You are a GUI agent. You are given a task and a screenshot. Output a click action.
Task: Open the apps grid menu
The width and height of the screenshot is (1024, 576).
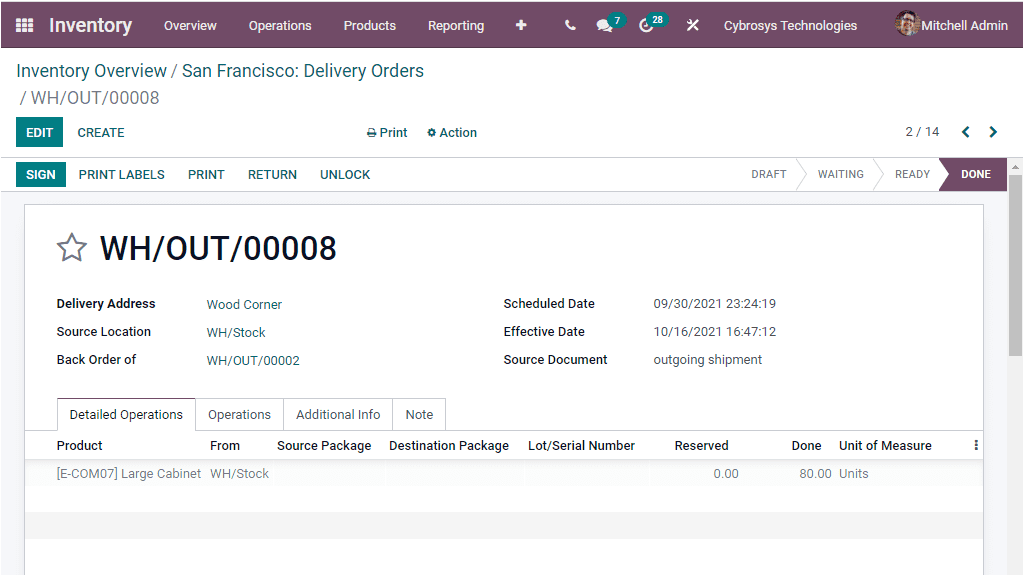click(24, 25)
